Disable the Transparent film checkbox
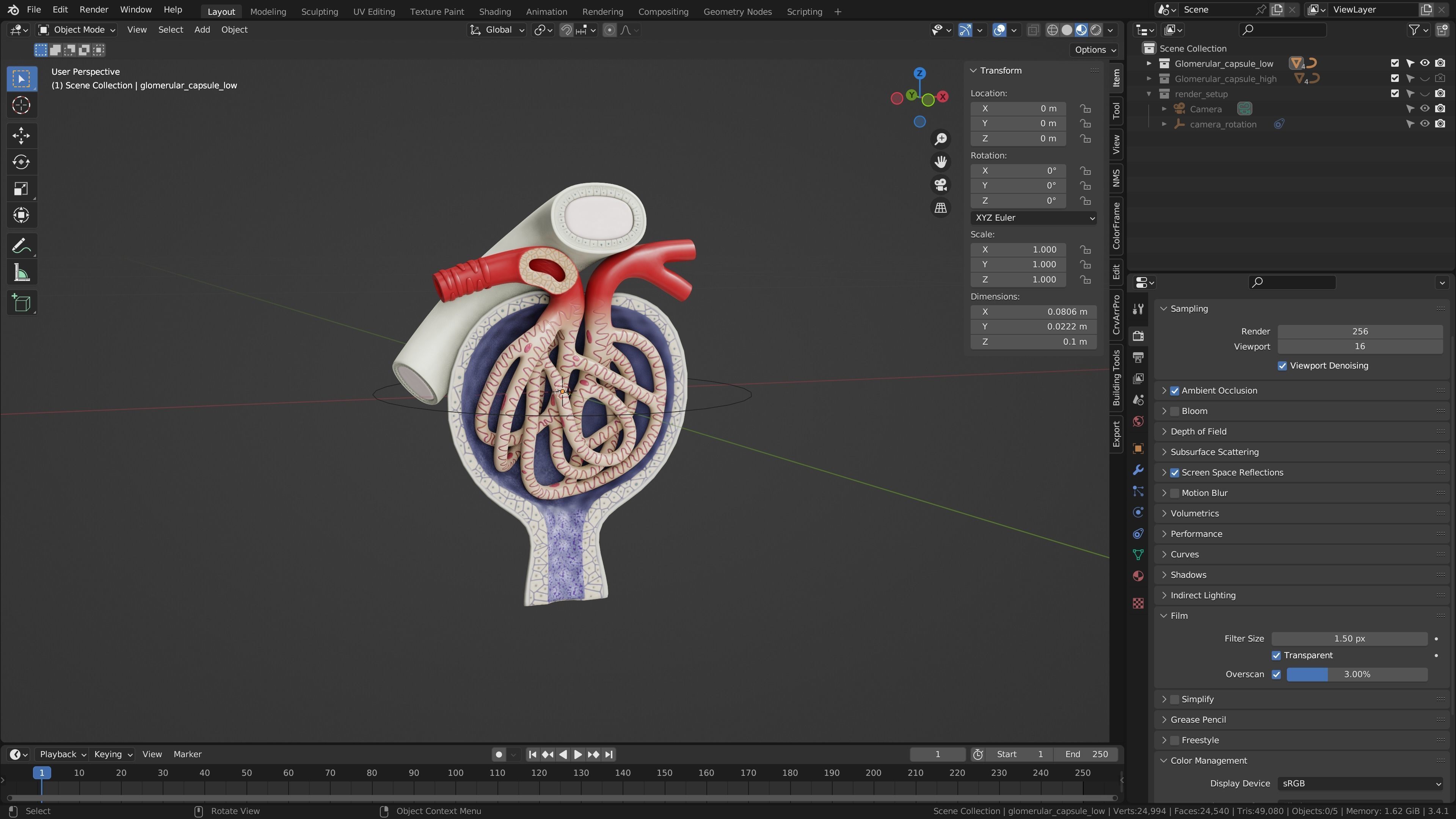This screenshot has width=1456, height=819. pyautogui.click(x=1276, y=656)
